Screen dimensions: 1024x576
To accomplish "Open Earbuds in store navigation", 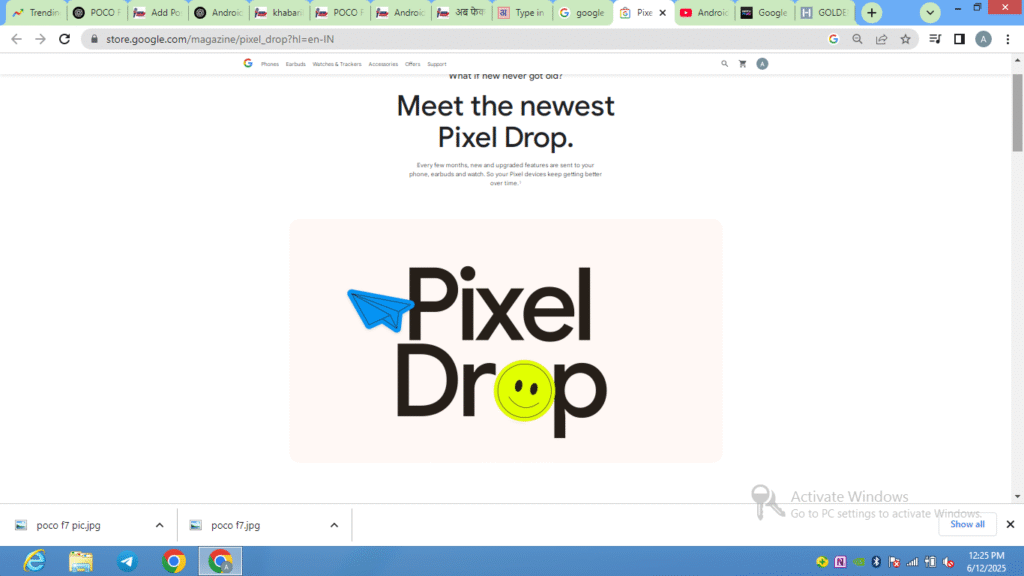I will pyautogui.click(x=296, y=64).
